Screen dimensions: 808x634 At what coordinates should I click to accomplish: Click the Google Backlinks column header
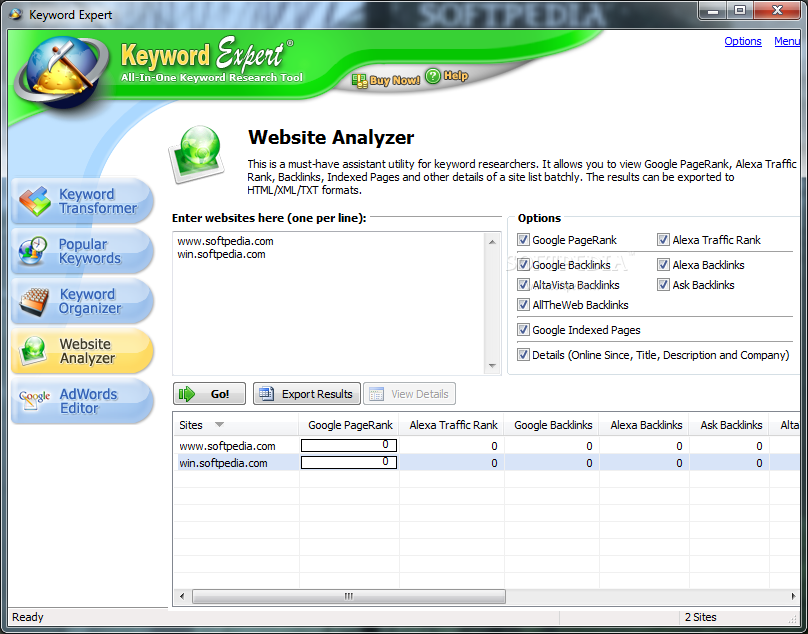click(x=552, y=425)
